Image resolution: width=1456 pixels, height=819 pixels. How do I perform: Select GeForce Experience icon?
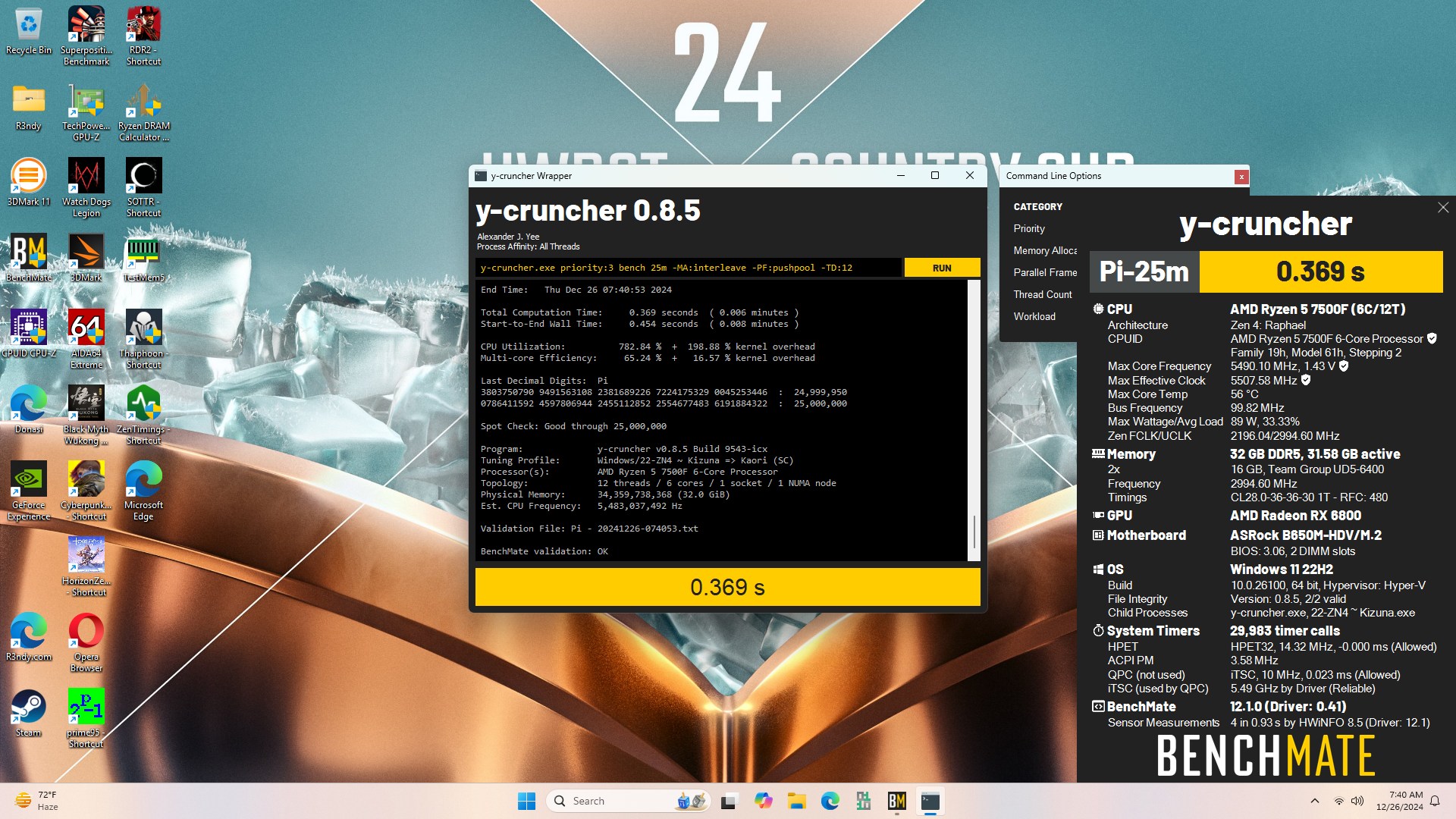coord(29,491)
